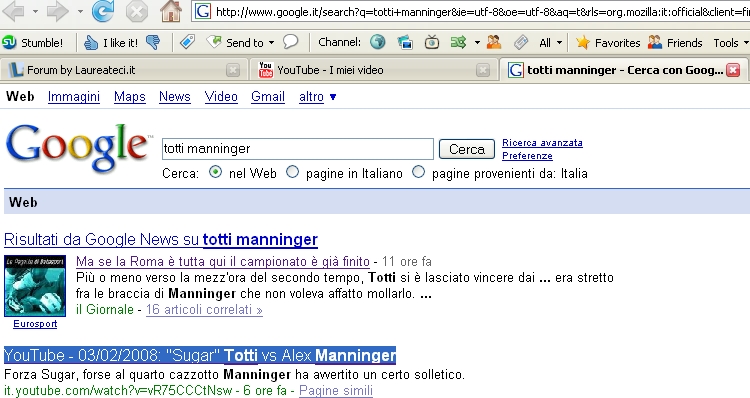Expand the 'altro' more services menu
The image size is (750, 398).
tap(318, 97)
